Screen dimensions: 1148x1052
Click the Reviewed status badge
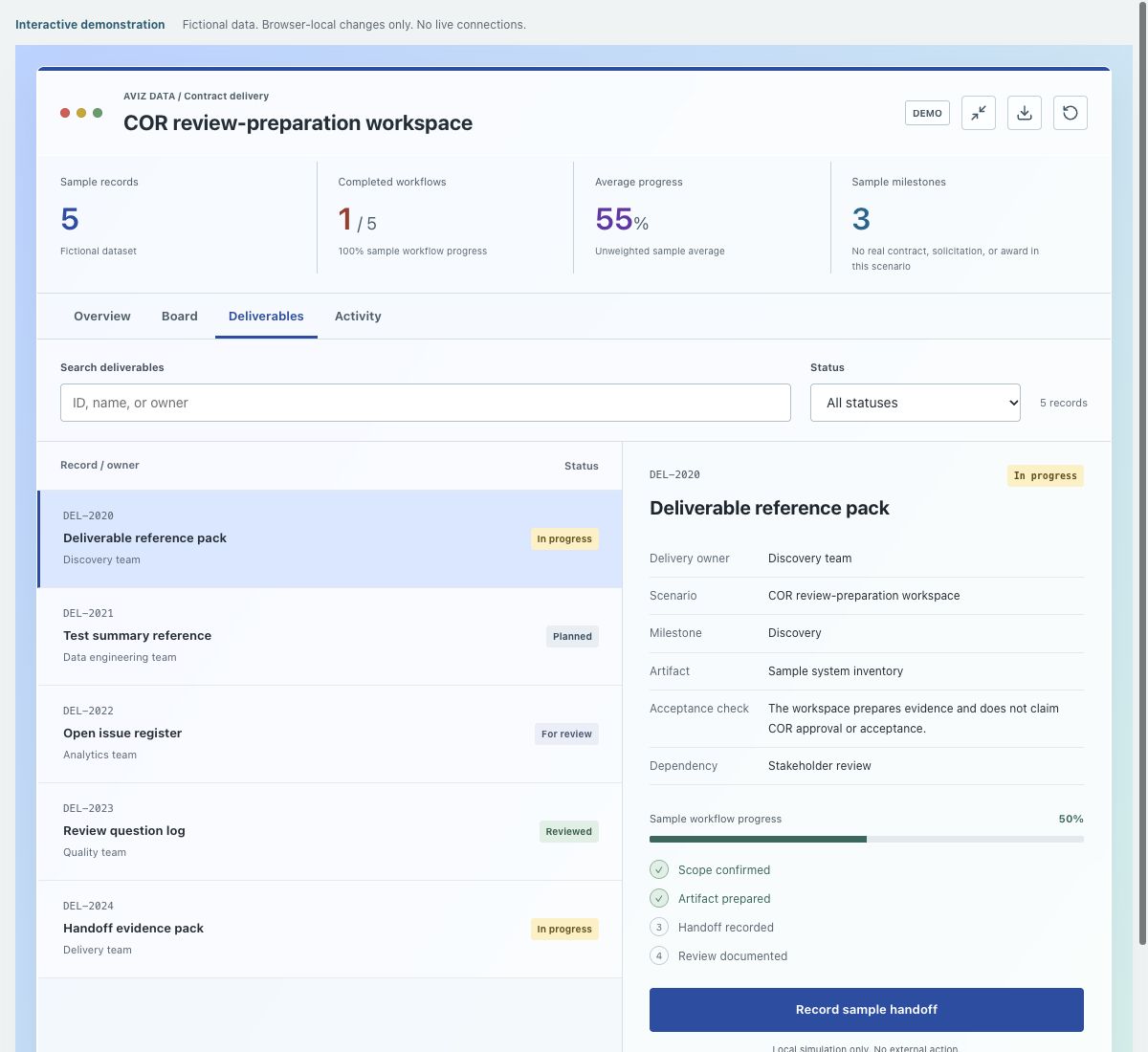tap(568, 832)
